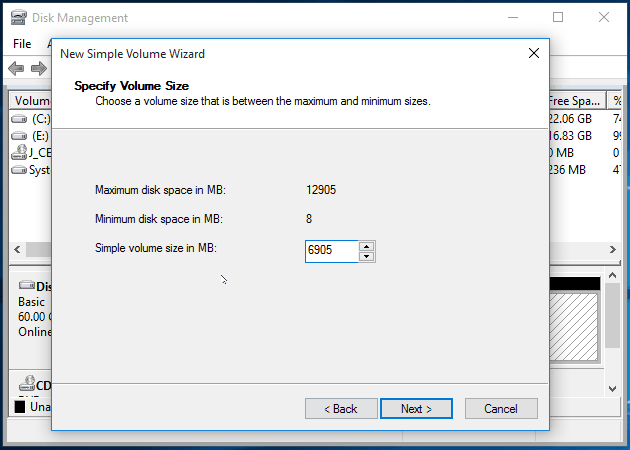Click the J_CE disc volume icon
Viewport: 630px width, 450px height.
19,153
